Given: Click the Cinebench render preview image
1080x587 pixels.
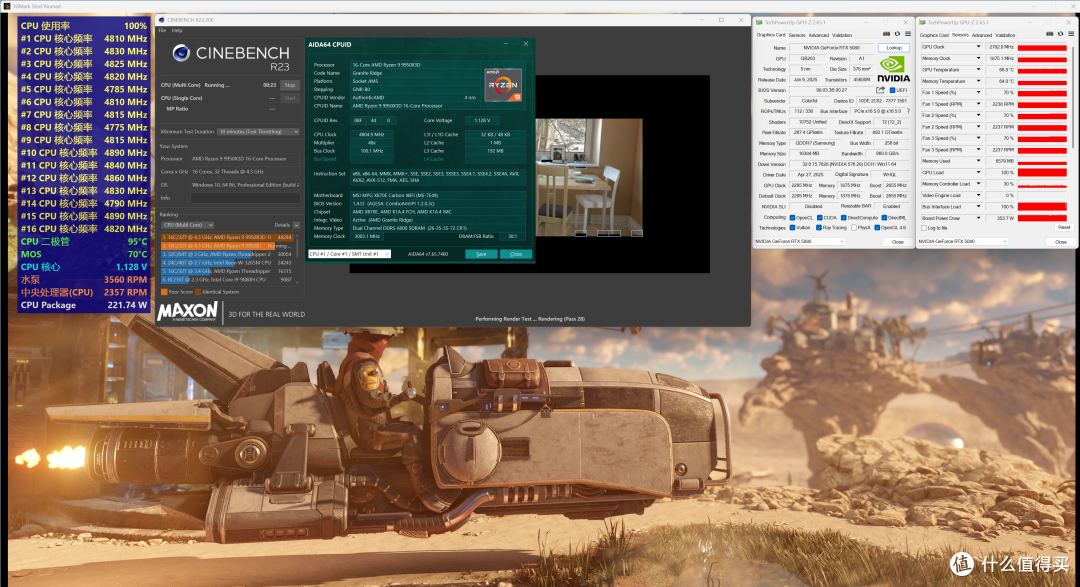Looking at the screenshot, I should click(x=589, y=178).
